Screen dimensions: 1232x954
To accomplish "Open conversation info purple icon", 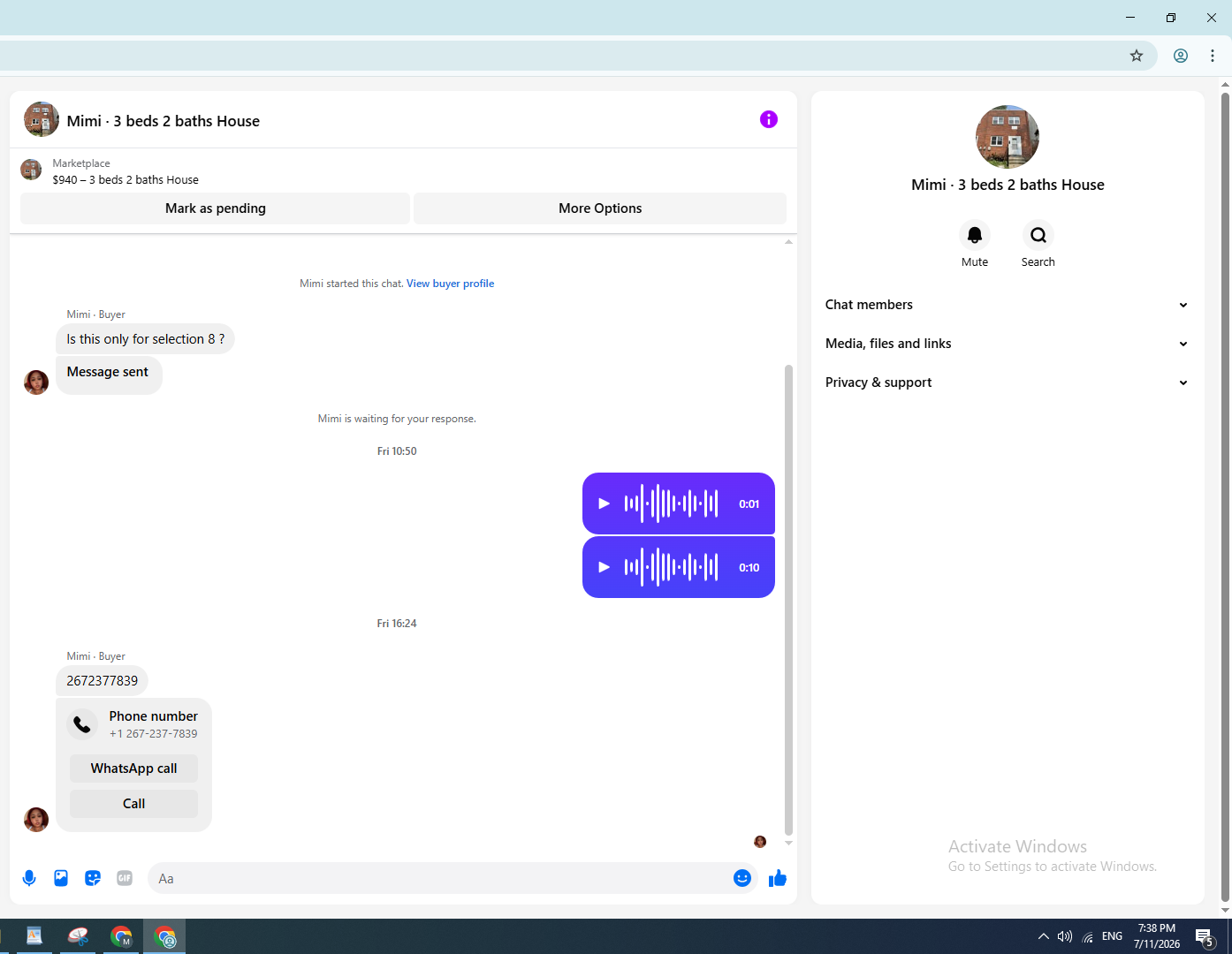I will click(x=769, y=119).
